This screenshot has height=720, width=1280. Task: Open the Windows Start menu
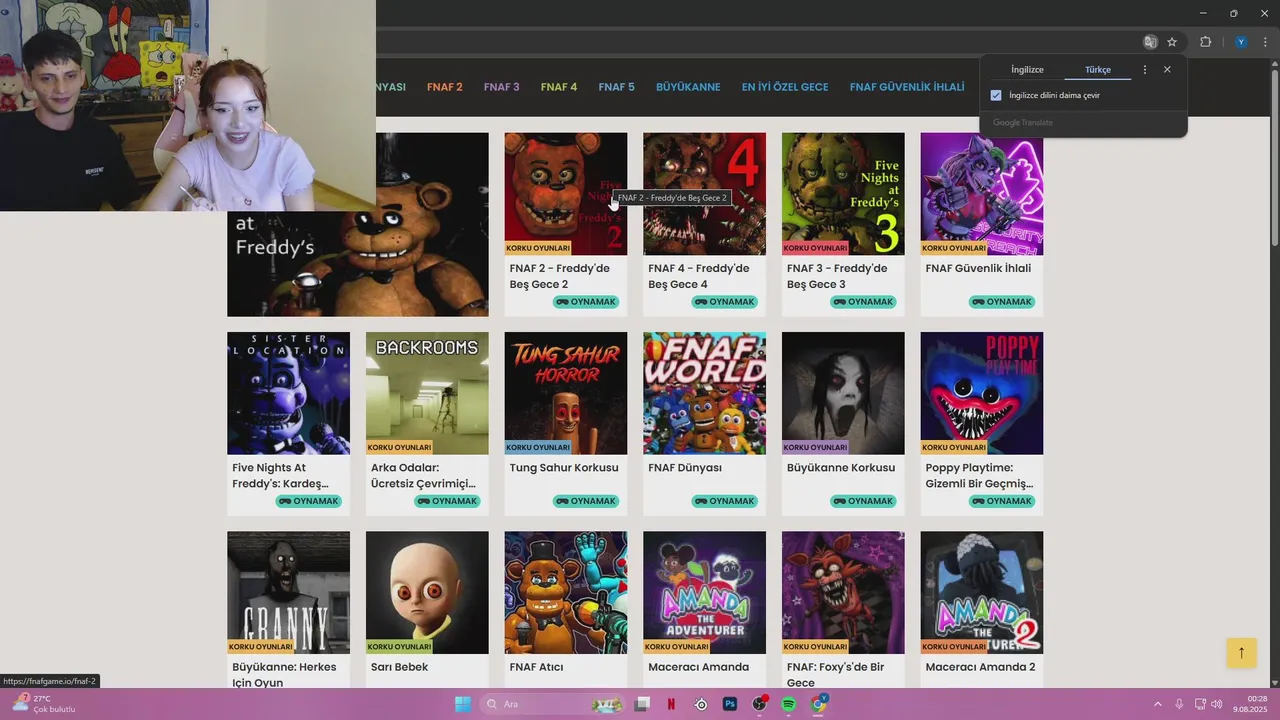point(463,704)
